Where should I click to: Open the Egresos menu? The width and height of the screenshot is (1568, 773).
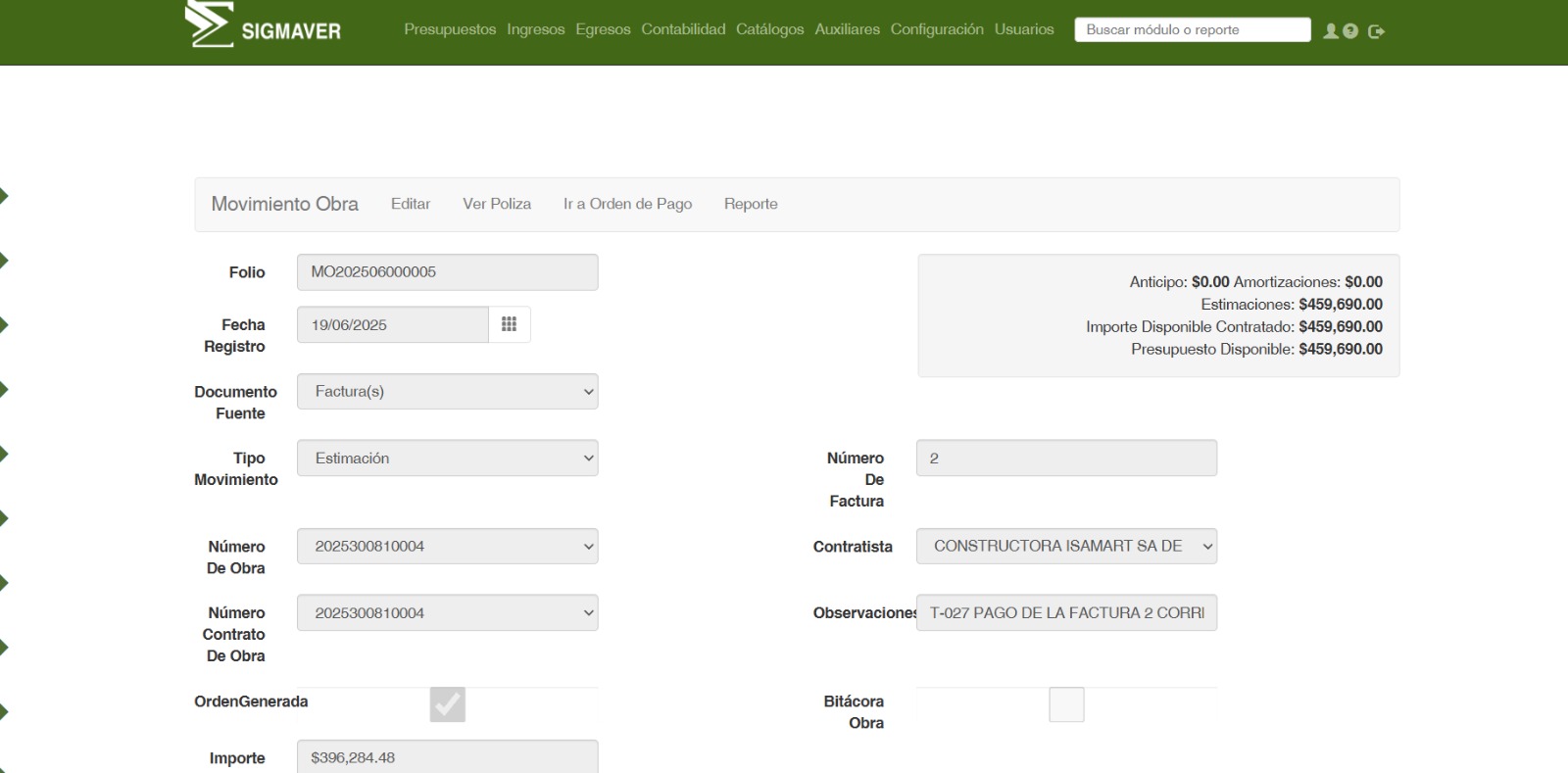click(603, 29)
